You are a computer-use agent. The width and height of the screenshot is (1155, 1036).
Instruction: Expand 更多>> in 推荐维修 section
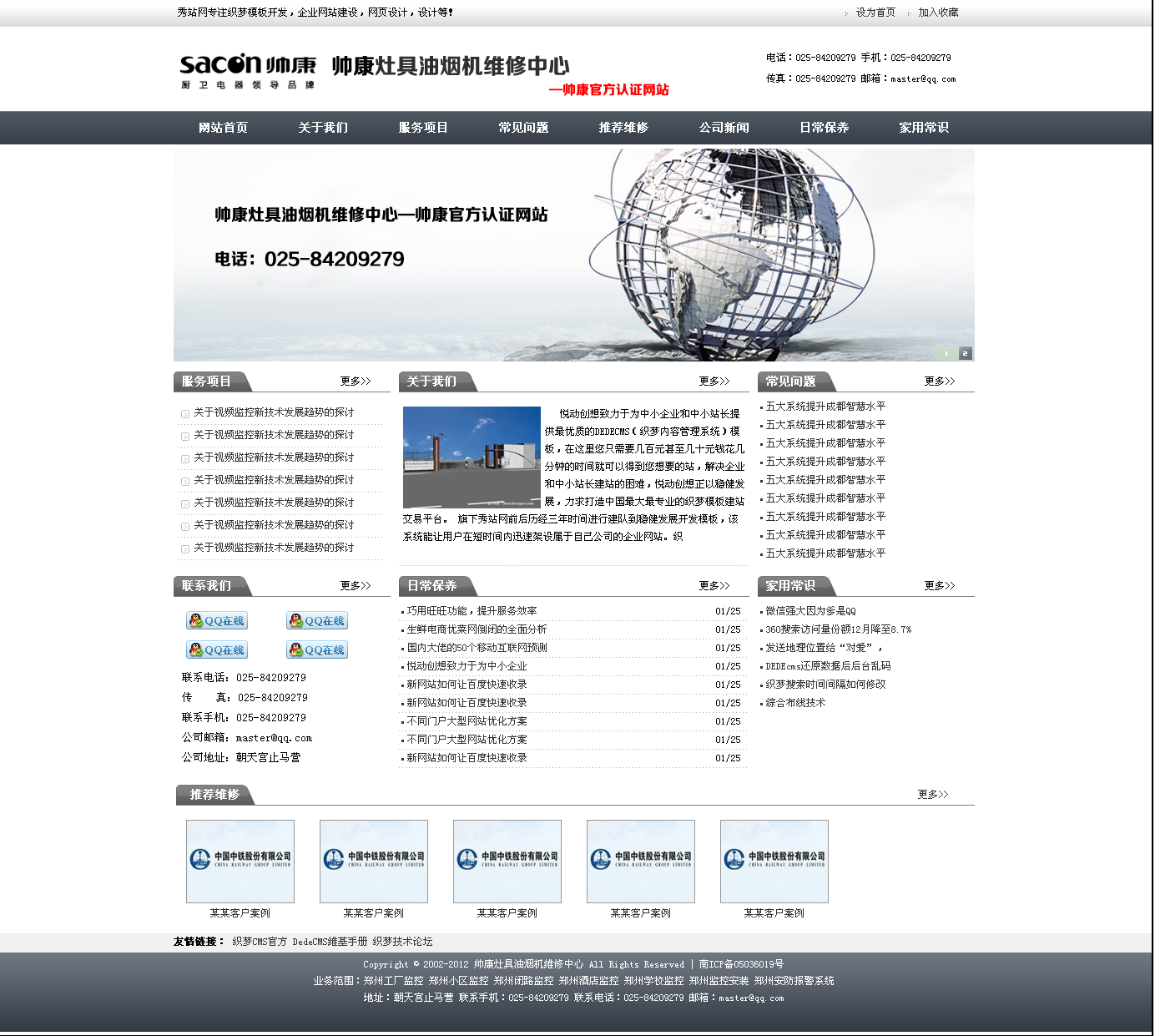(933, 795)
